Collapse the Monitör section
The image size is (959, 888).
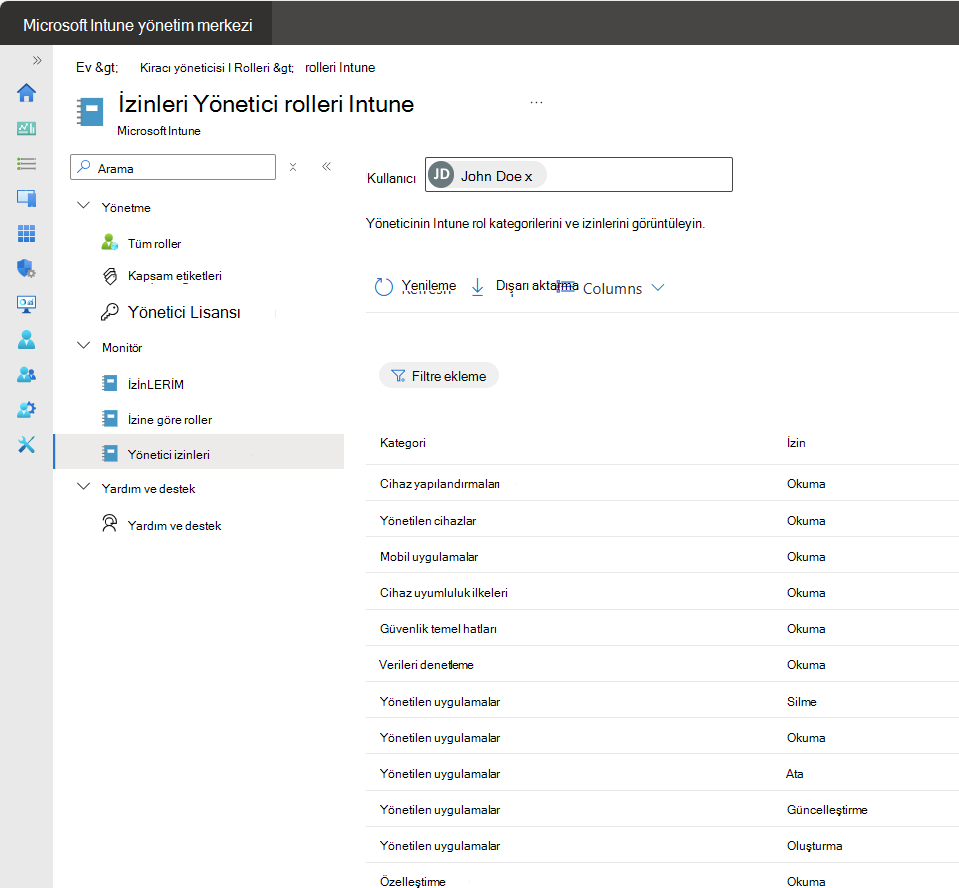pyautogui.click(x=83, y=346)
